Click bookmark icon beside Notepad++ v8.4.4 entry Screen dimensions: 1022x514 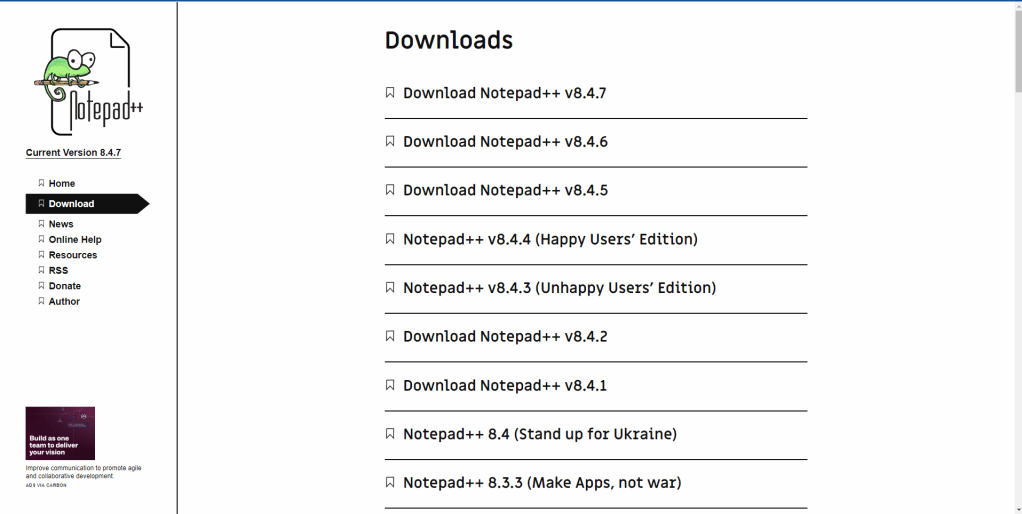390,239
